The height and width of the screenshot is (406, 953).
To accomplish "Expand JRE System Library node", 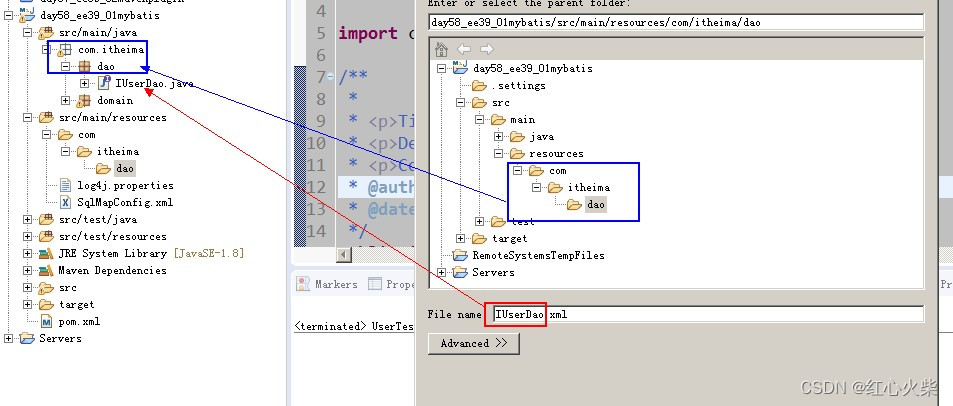I will pyautogui.click(x=27, y=253).
